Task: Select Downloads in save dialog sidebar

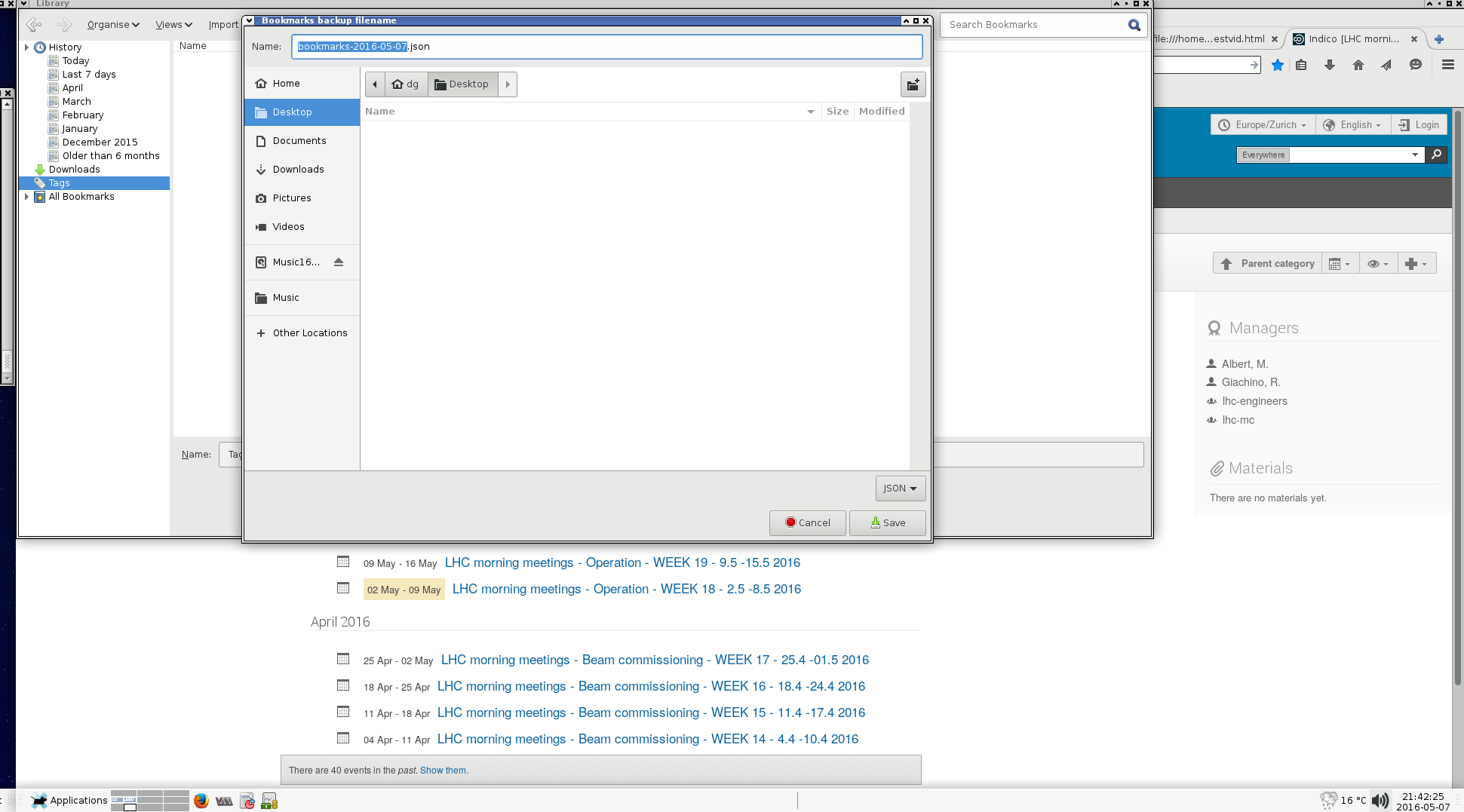Action: tap(302, 170)
